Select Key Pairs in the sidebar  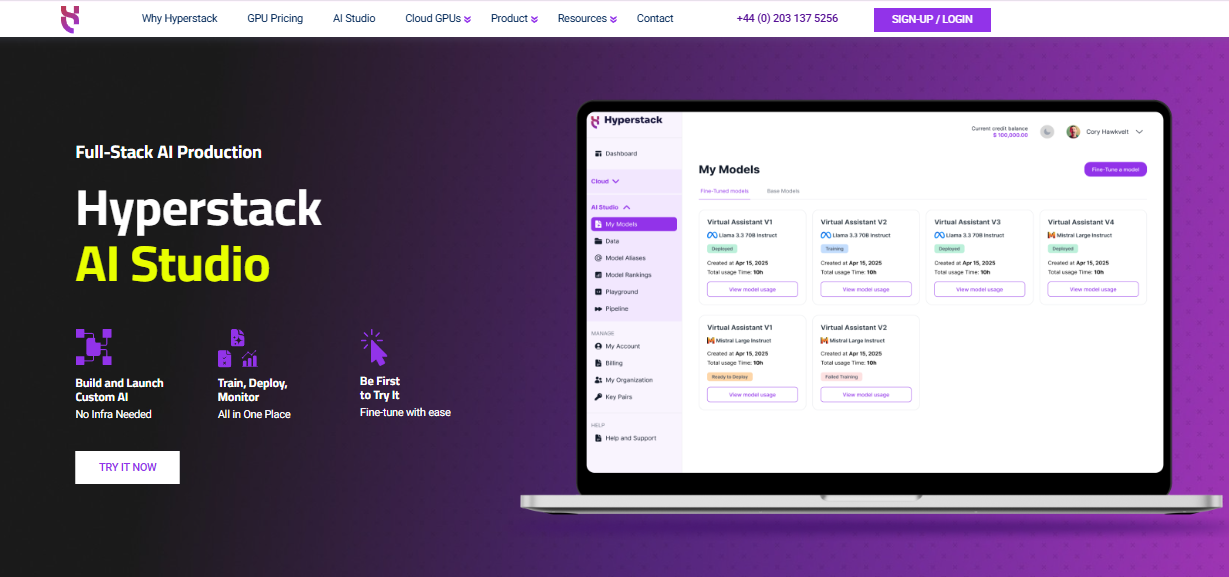[618, 397]
